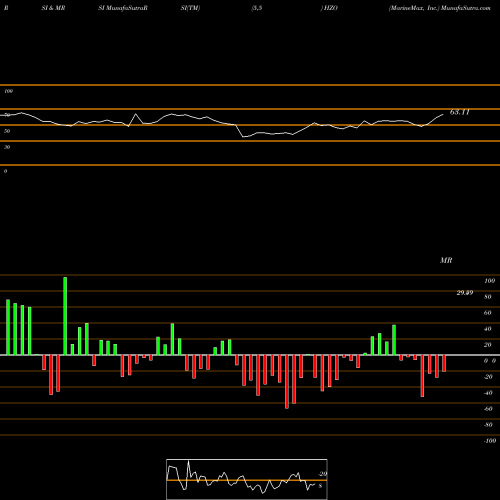
Task: Click the MR axis label 40
Action: tap(488, 329)
